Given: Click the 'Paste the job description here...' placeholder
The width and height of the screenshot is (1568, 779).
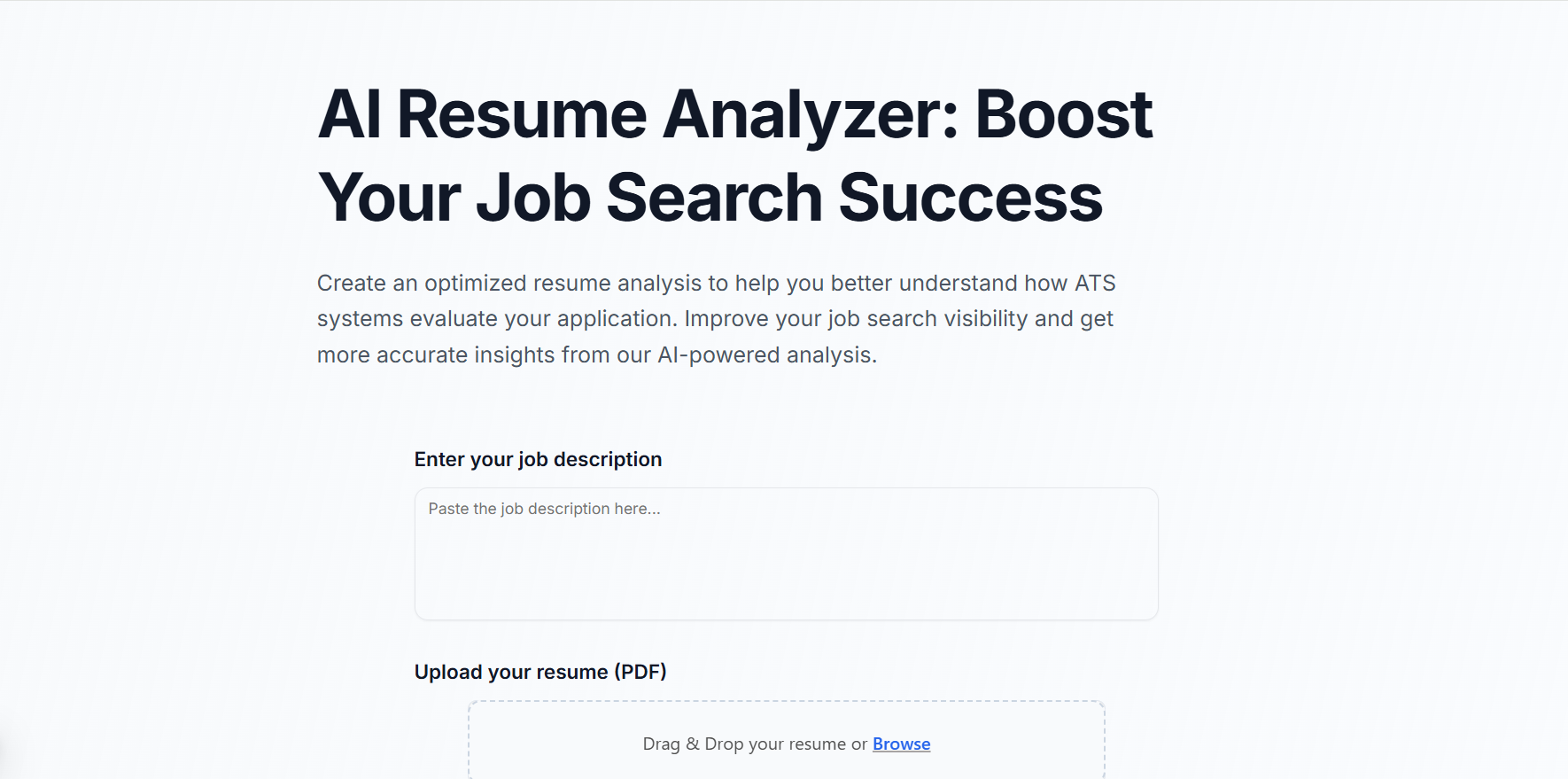Looking at the screenshot, I should (x=544, y=509).
